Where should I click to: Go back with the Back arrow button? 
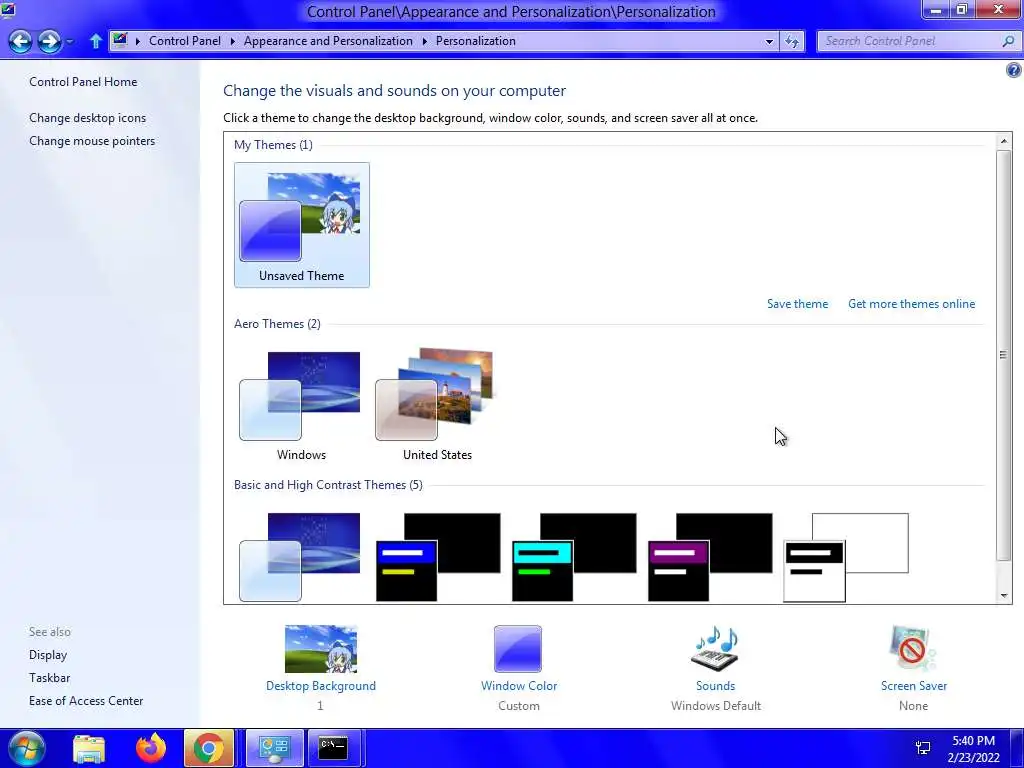(20, 41)
